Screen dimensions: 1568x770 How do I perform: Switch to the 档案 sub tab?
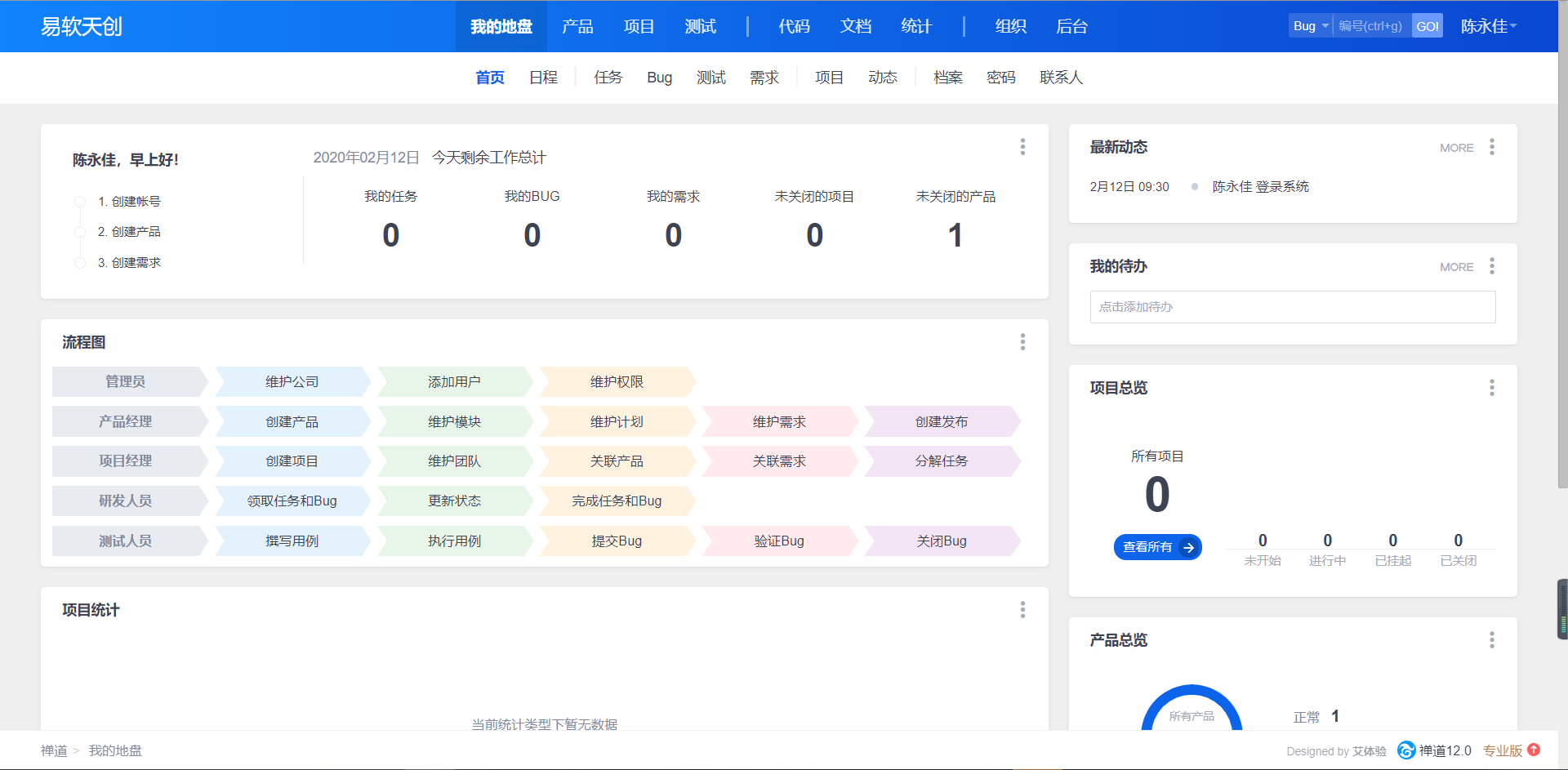point(948,78)
